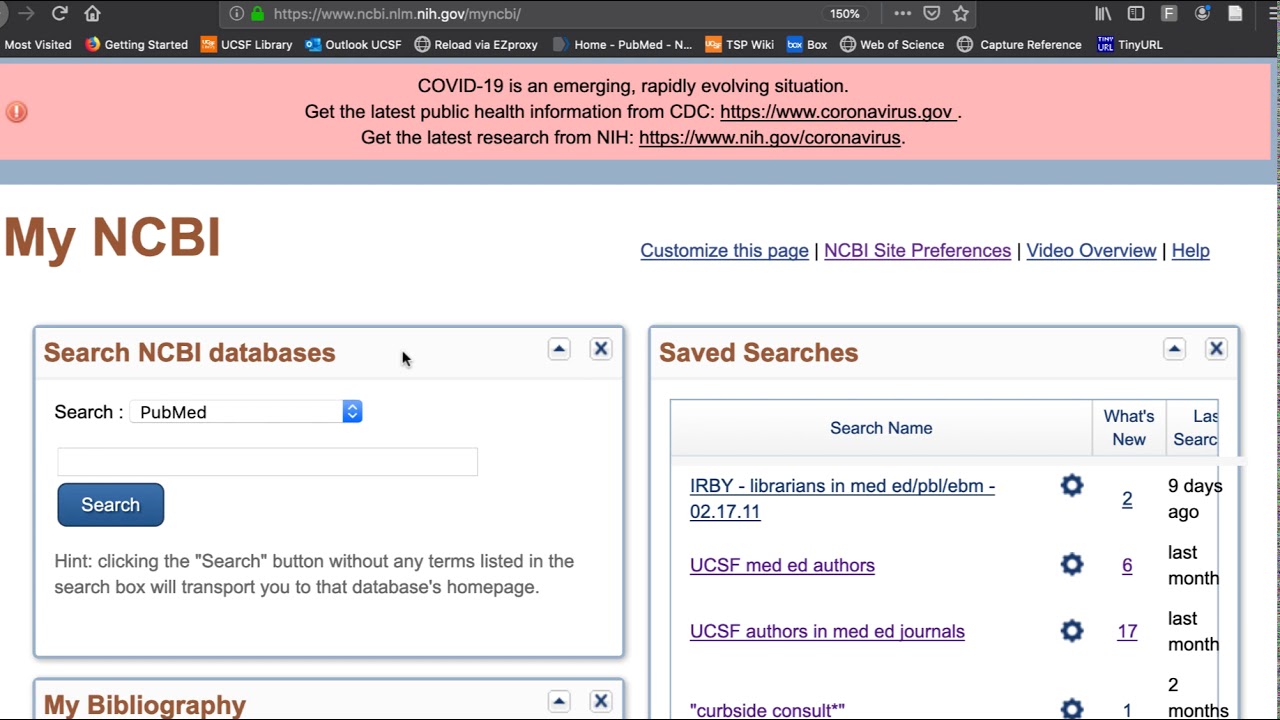Click the address bar URL
Viewport: 1280px width, 720px height.
397,14
